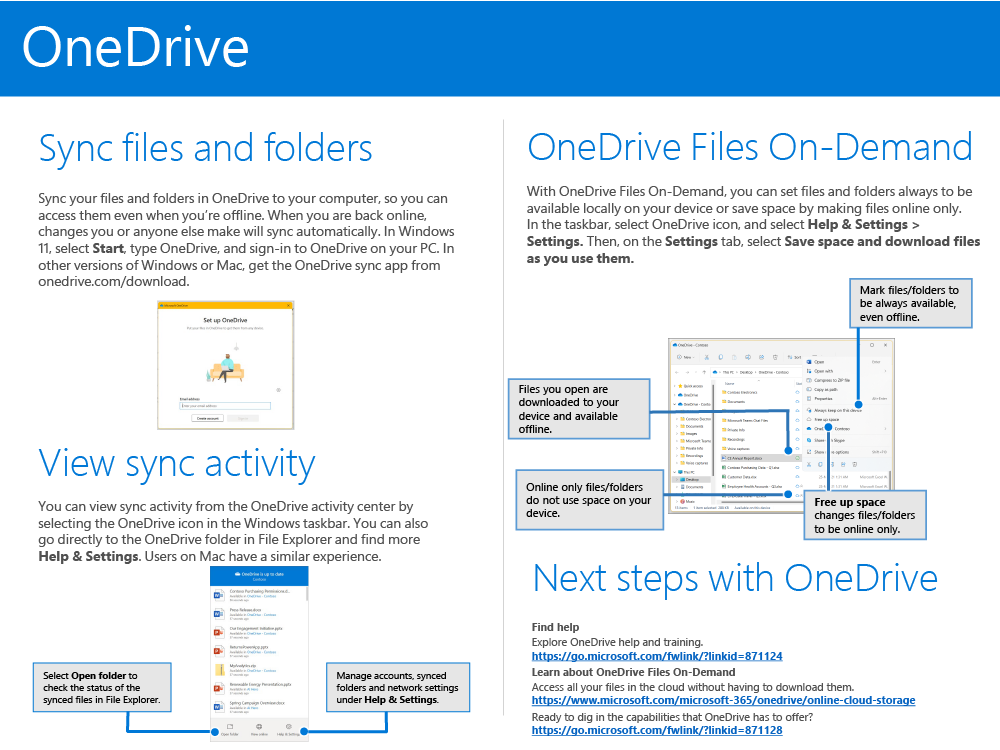Open the Sort dropdown in the Explorer toolbar
This screenshot has width=1000, height=750.
(x=794, y=357)
